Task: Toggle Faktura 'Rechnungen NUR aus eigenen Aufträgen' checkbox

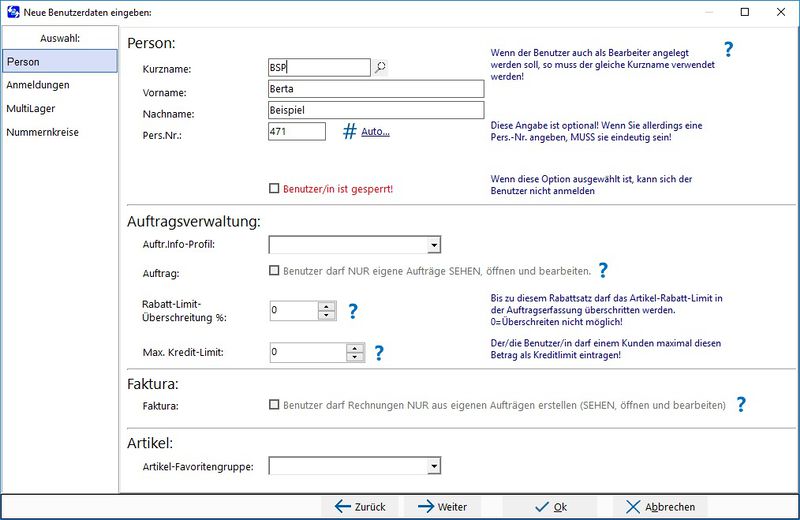Action: (275, 405)
